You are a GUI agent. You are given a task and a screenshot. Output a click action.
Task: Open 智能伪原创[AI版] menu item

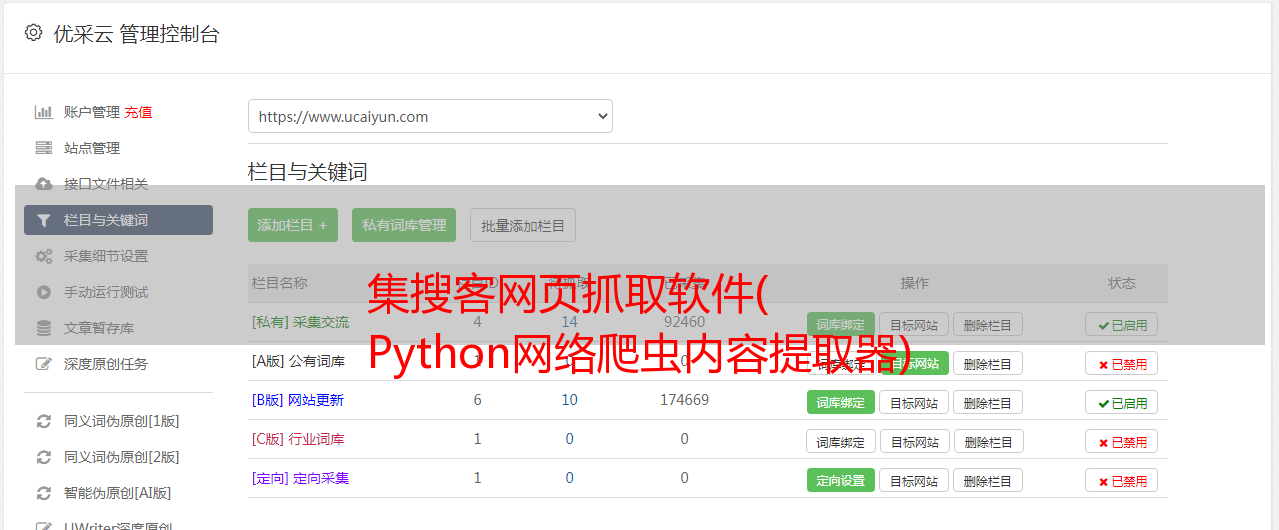click(x=118, y=493)
